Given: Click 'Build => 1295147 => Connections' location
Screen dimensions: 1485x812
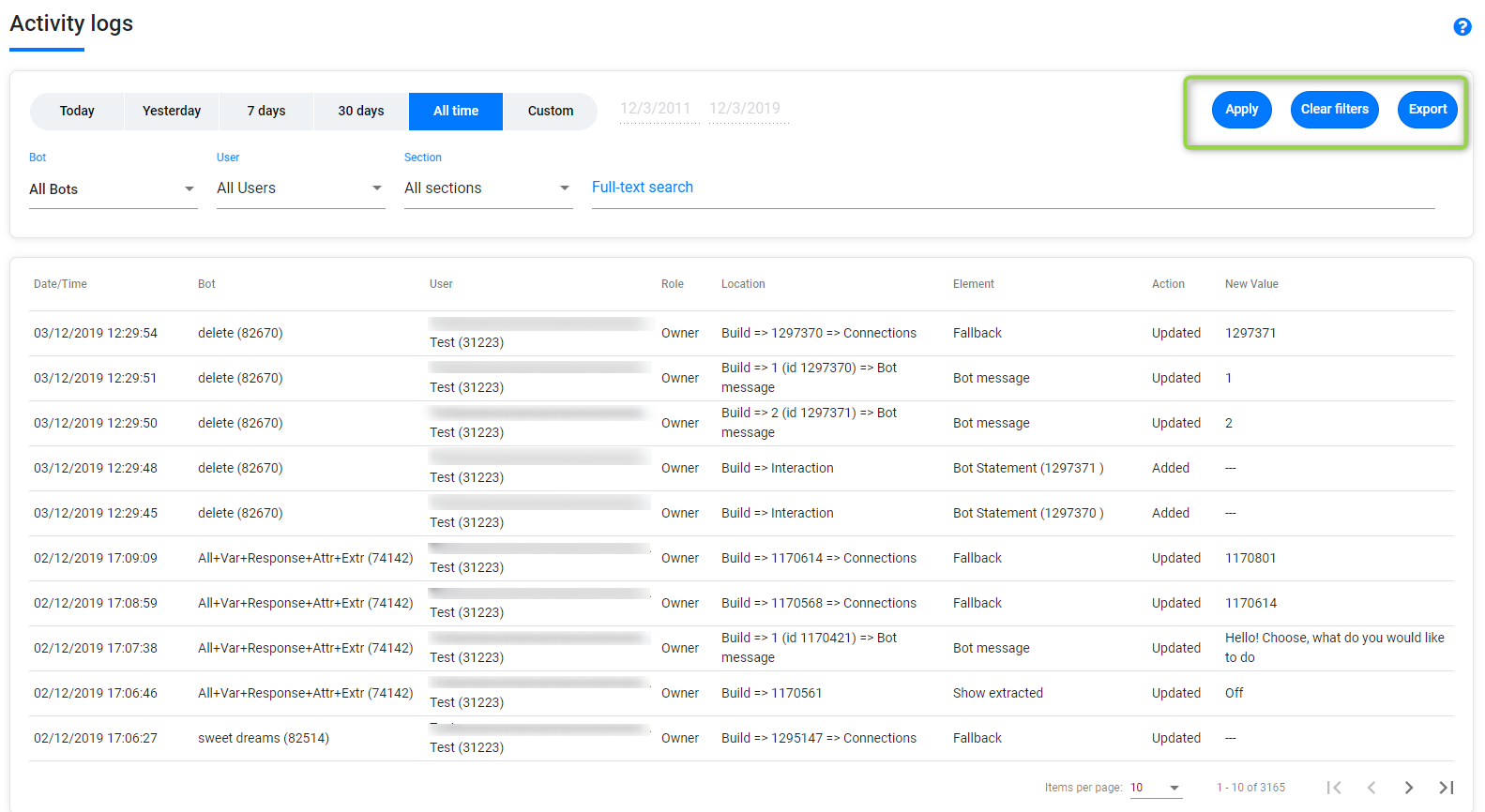Looking at the screenshot, I should [x=819, y=738].
